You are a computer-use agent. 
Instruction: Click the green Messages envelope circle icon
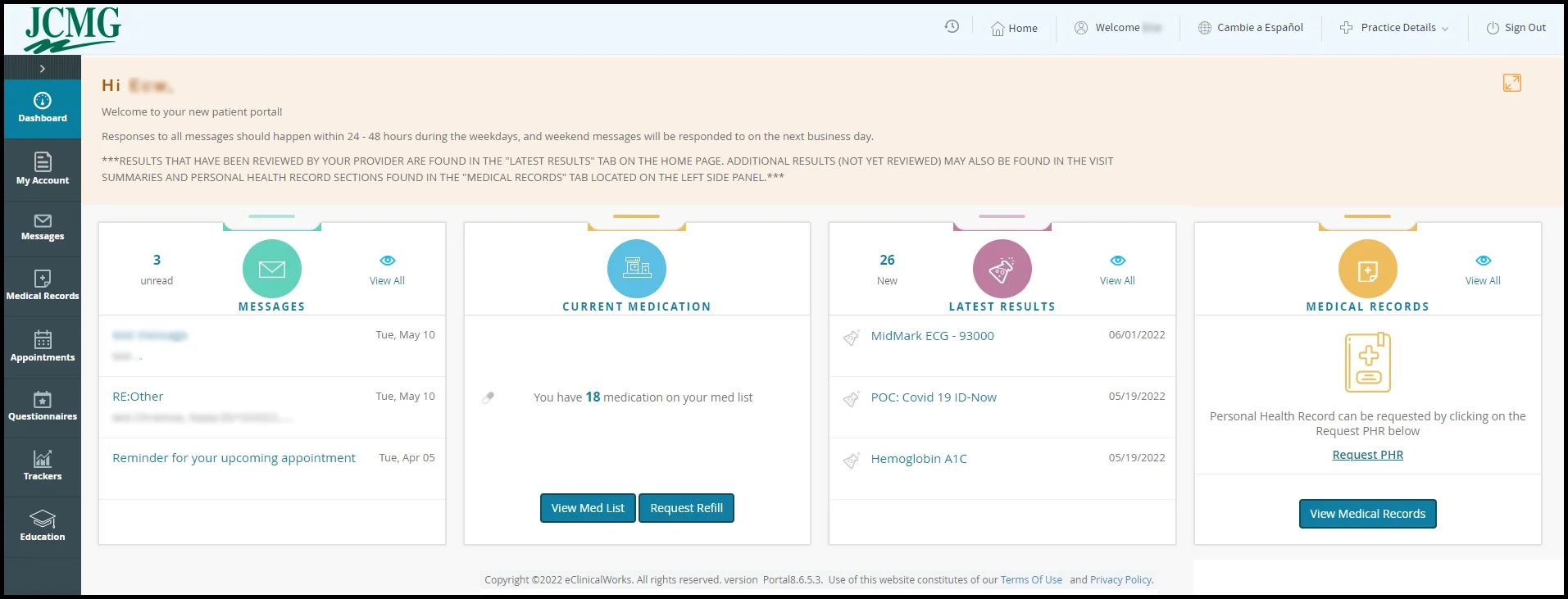click(x=271, y=269)
